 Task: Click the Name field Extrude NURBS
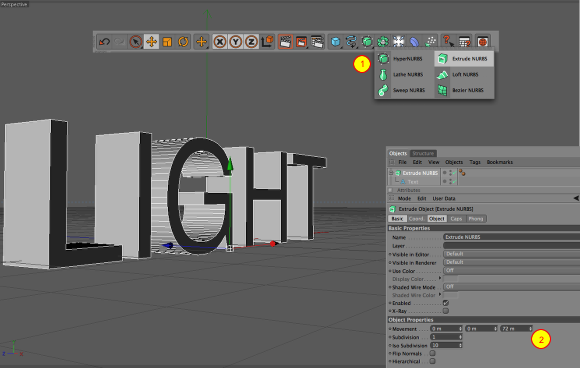pyautogui.click(x=511, y=237)
